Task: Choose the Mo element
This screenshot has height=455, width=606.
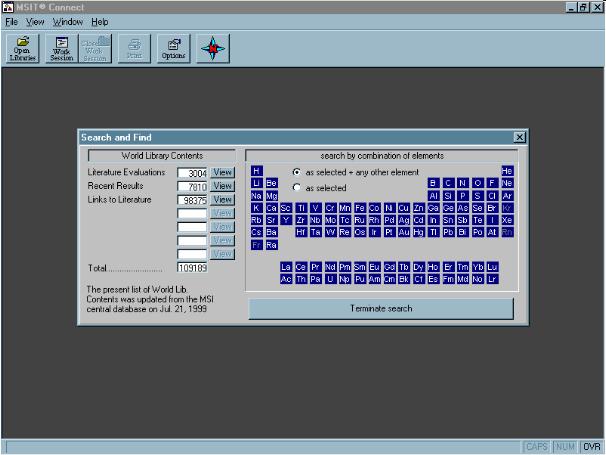Action: click(x=330, y=220)
